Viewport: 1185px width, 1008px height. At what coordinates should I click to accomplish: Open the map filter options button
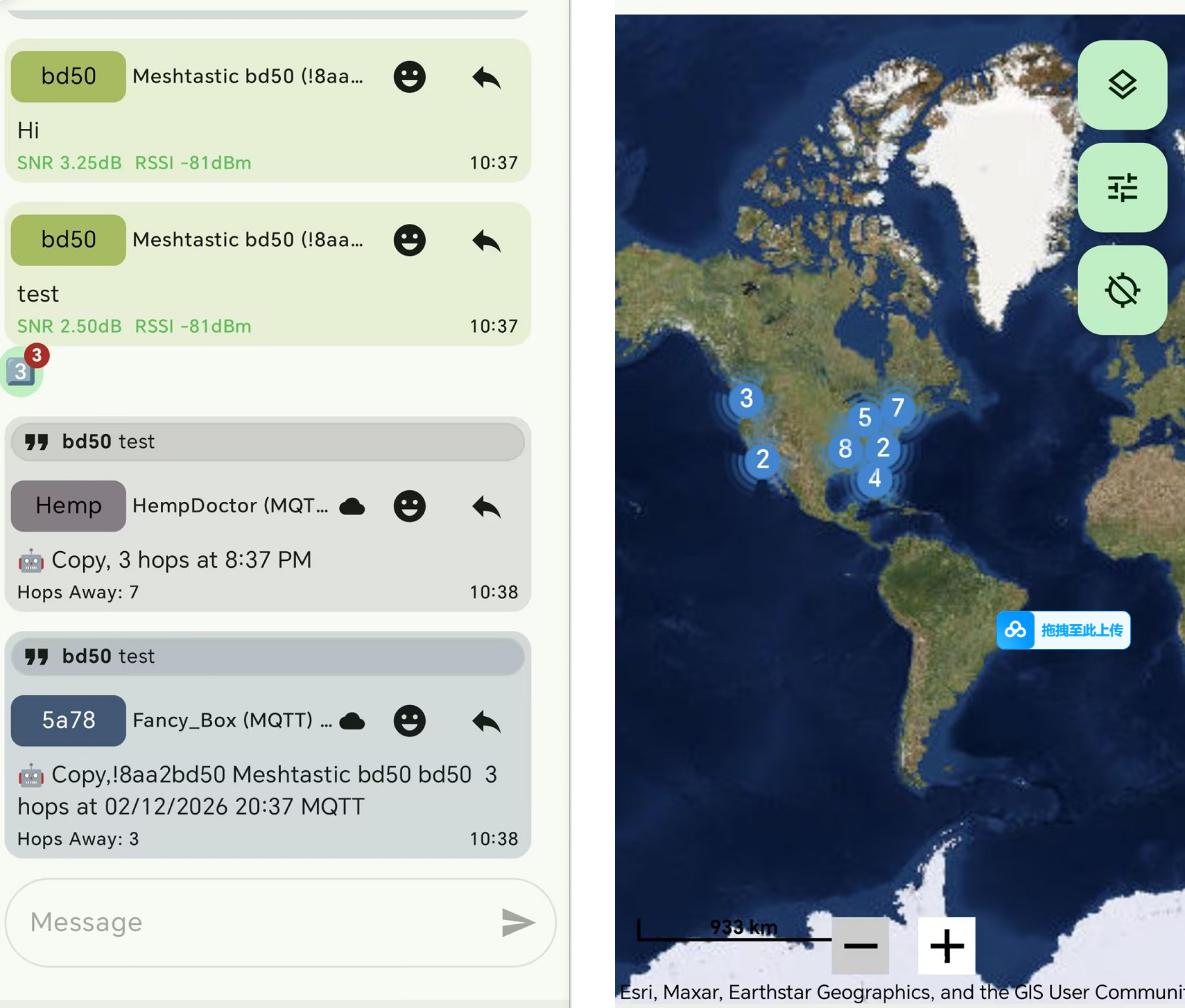coord(1121,188)
